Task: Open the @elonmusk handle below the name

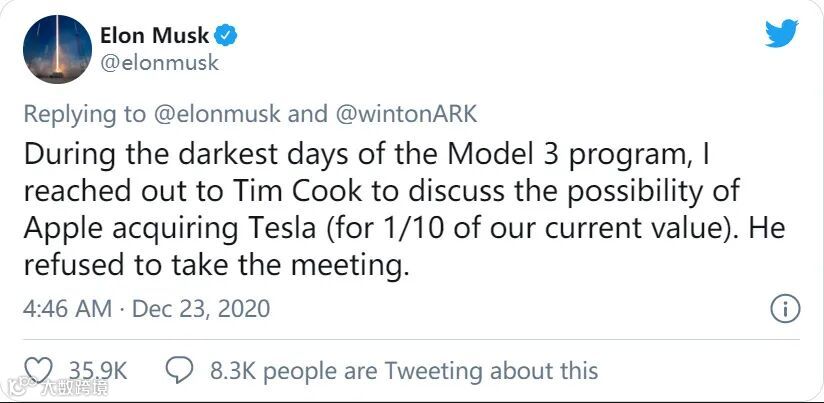Action: 159,63
